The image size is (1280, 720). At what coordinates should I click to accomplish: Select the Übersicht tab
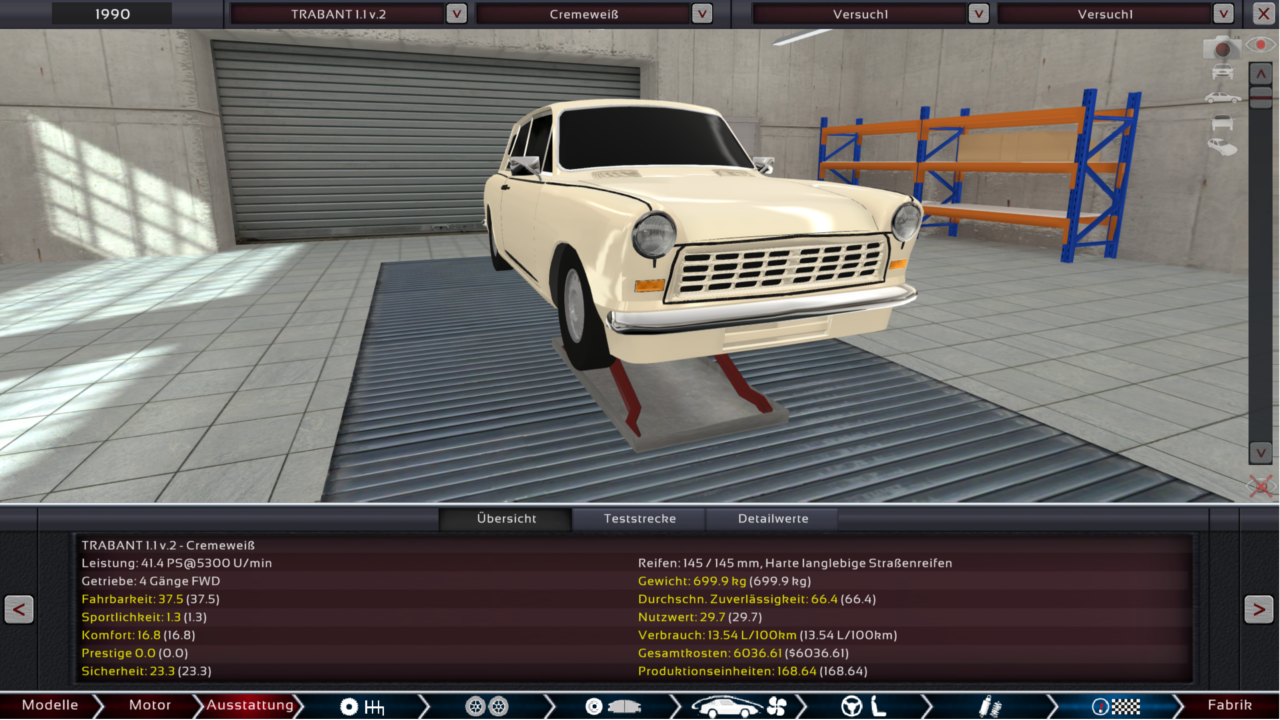click(x=506, y=519)
